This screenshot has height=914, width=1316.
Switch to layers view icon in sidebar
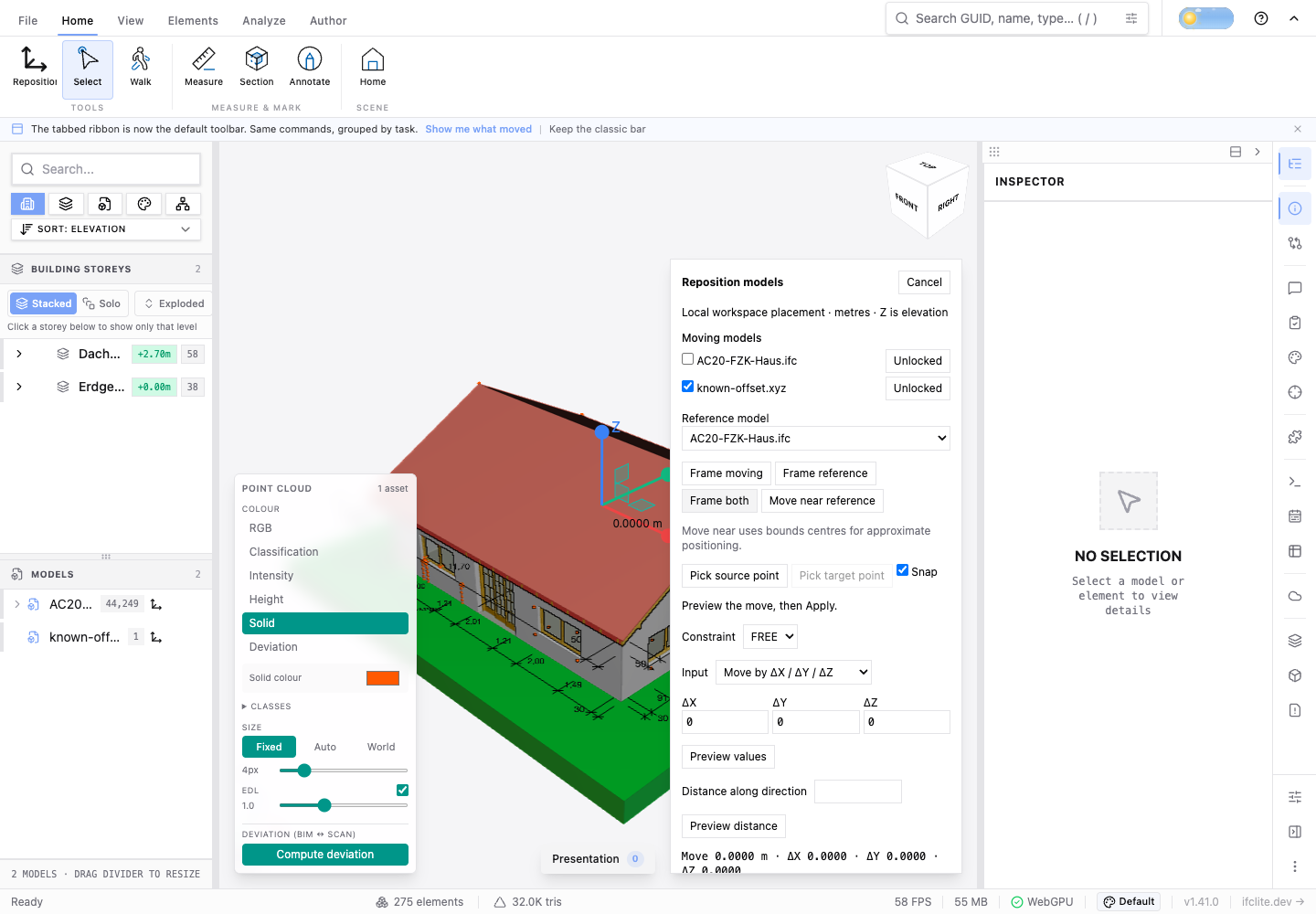[x=66, y=204]
